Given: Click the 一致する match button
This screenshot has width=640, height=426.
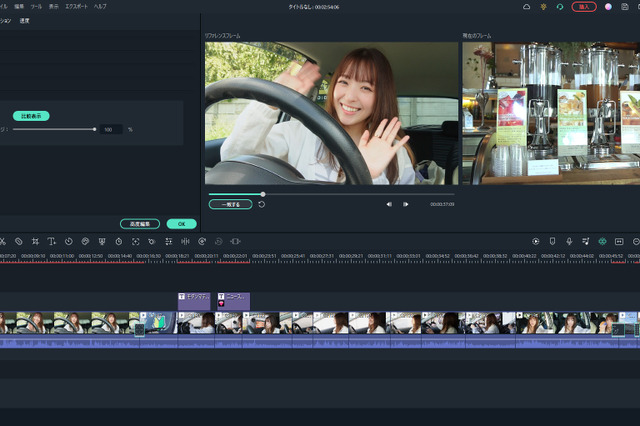Looking at the screenshot, I should [x=231, y=204].
